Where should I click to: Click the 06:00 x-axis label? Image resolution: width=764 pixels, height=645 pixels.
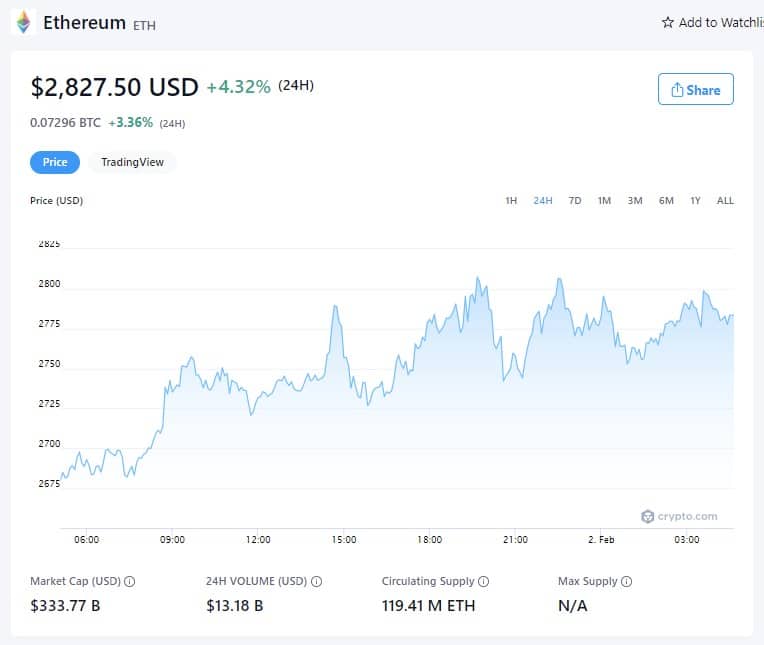86,539
